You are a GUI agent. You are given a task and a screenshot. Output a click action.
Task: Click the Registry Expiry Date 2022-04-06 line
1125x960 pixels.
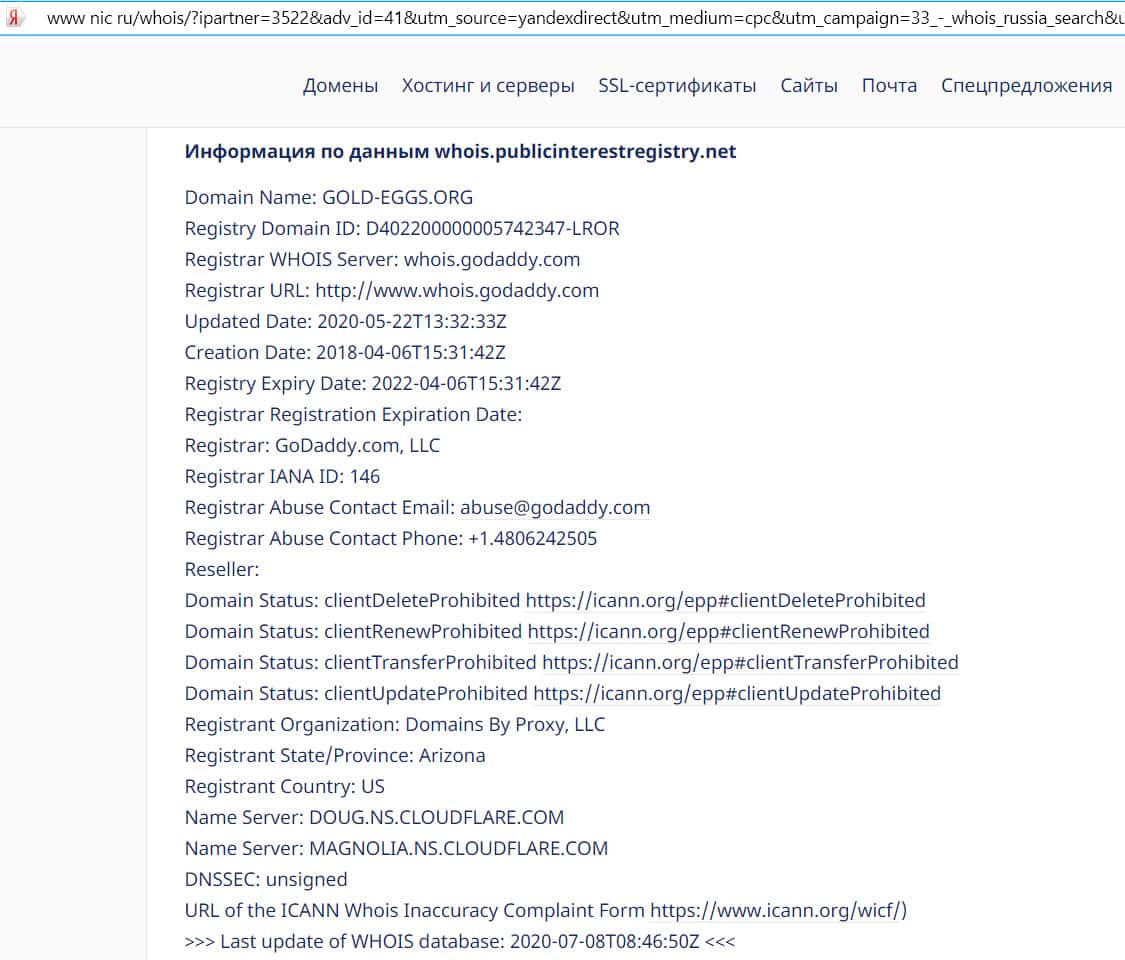point(372,383)
